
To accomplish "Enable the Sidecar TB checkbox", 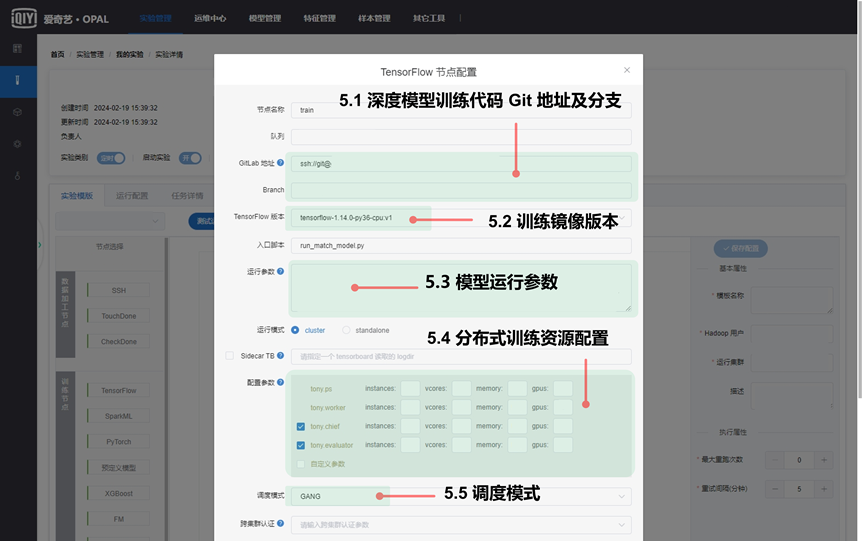I will [230, 356].
